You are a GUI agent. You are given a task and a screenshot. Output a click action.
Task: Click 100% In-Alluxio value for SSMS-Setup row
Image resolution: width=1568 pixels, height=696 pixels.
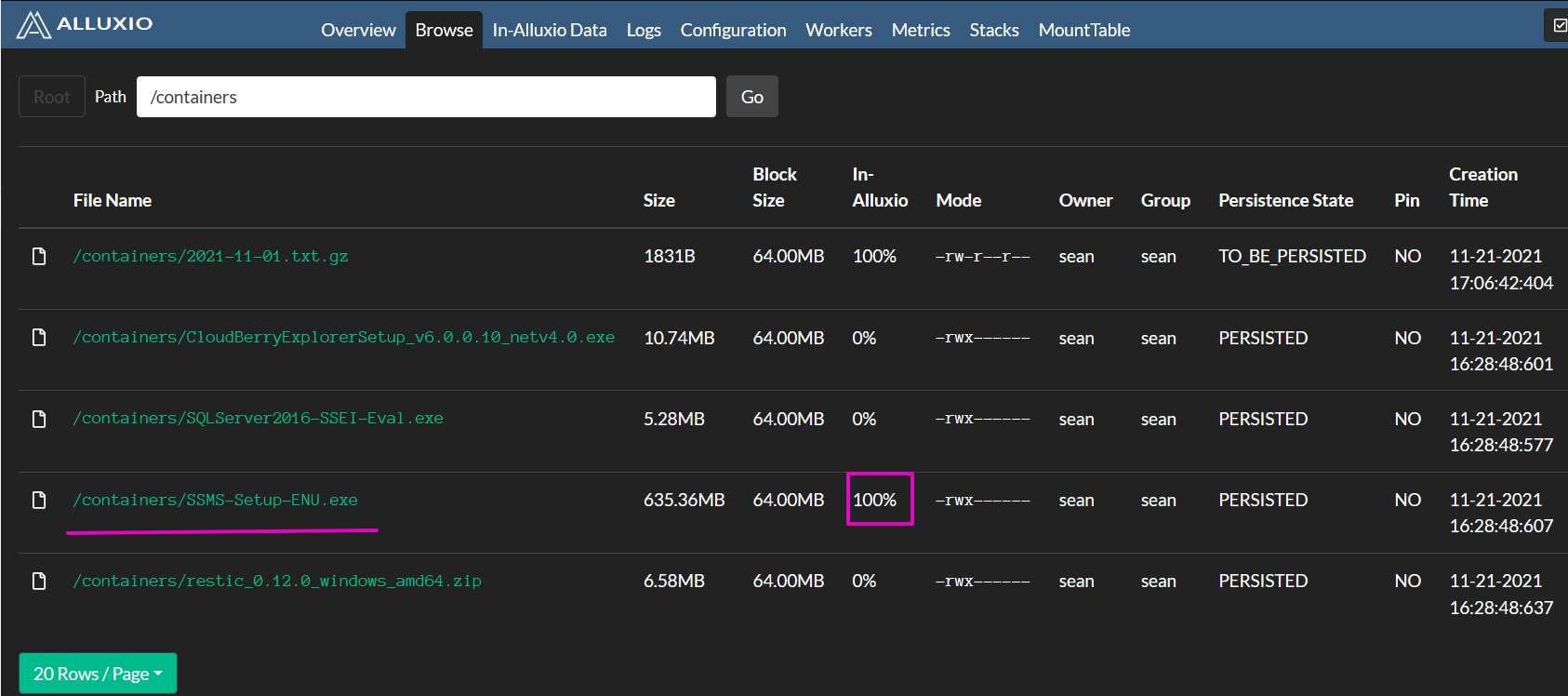click(x=875, y=500)
